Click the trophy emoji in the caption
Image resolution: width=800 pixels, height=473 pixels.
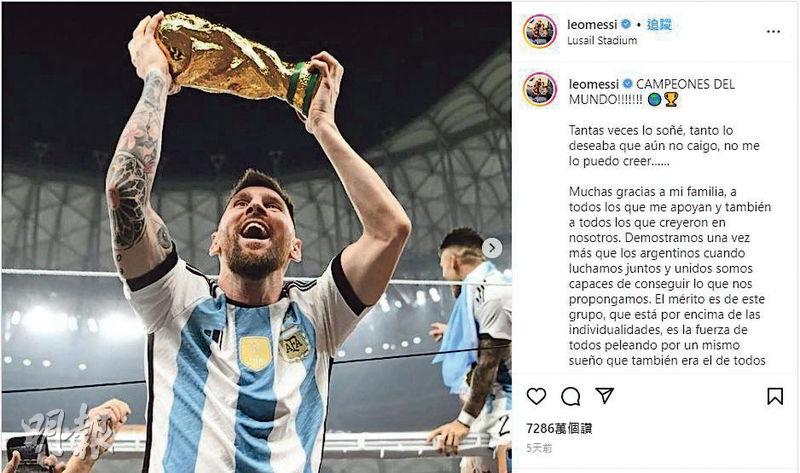click(670, 99)
